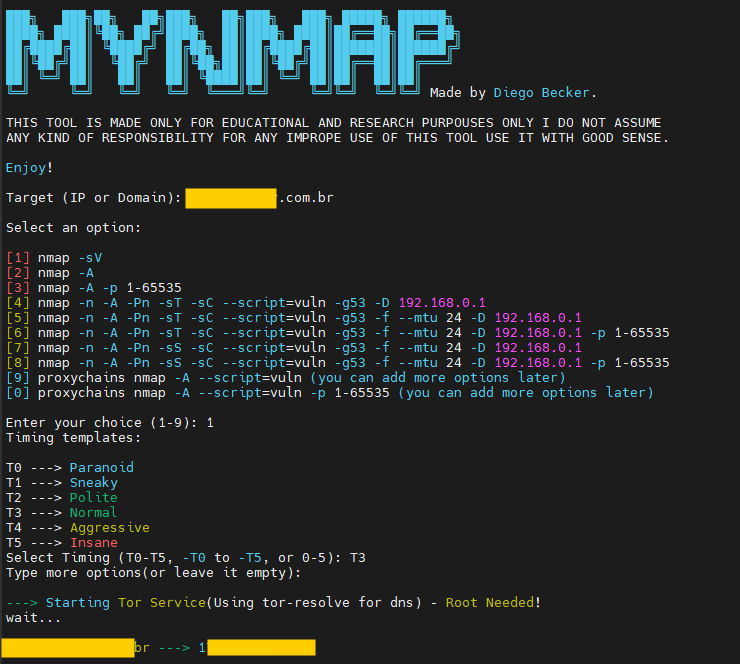Image resolution: width=740 pixels, height=664 pixels.
Task: Select option [5] nmap -sT with --mtu 24
Action: 294,318
